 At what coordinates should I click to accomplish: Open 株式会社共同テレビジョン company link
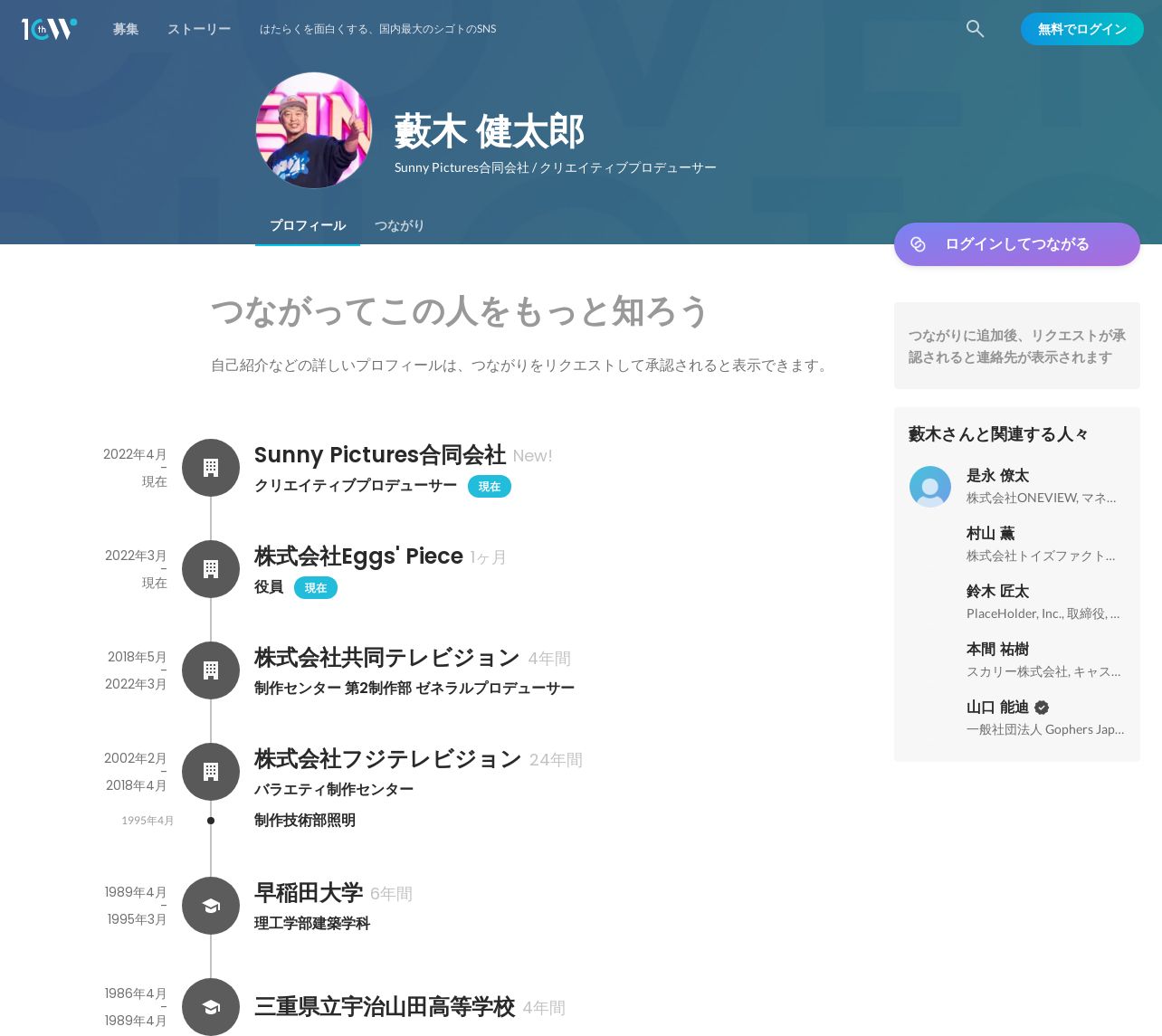point(387,658)
